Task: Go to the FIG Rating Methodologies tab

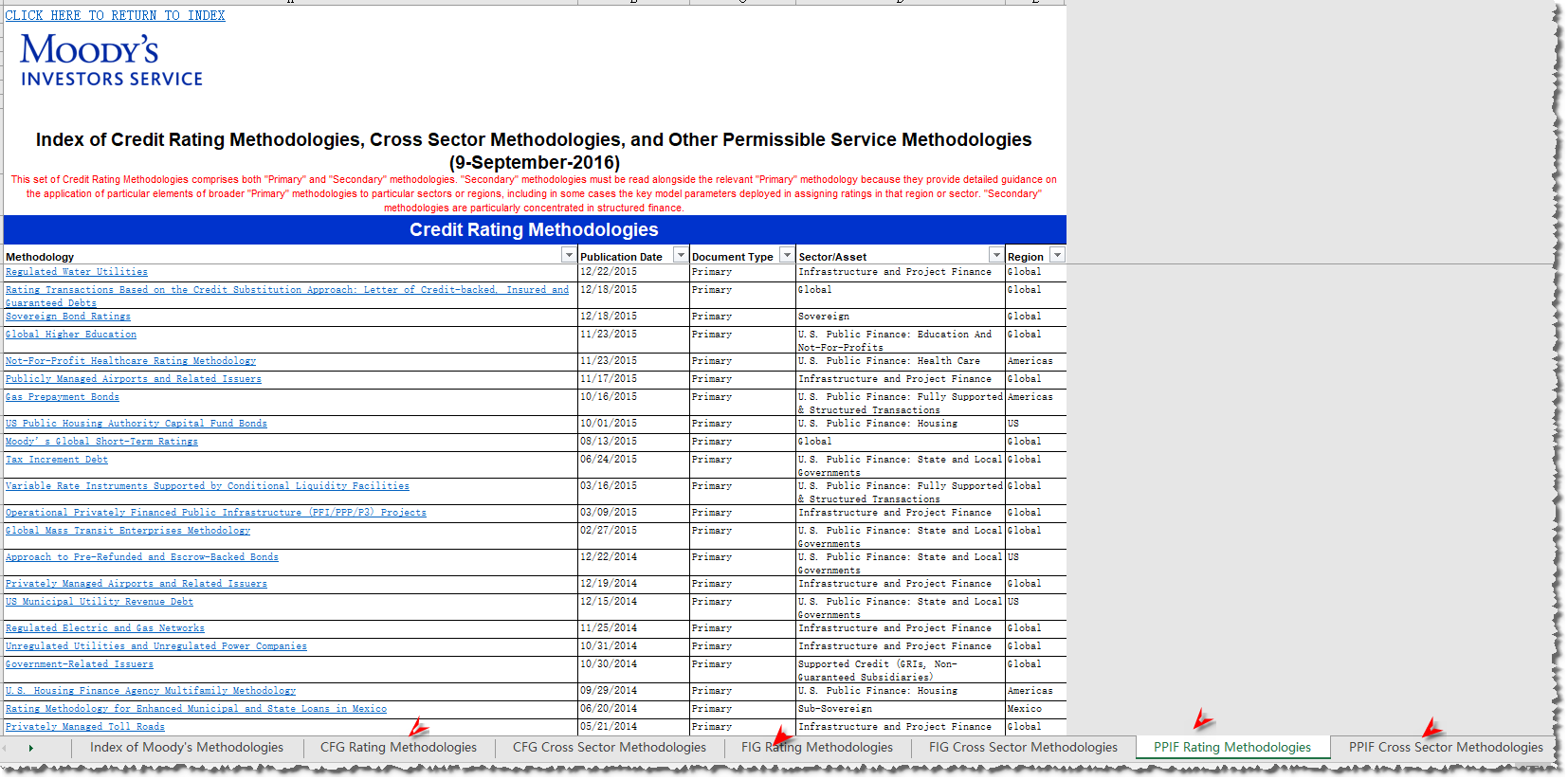Action: pos(817,747)
